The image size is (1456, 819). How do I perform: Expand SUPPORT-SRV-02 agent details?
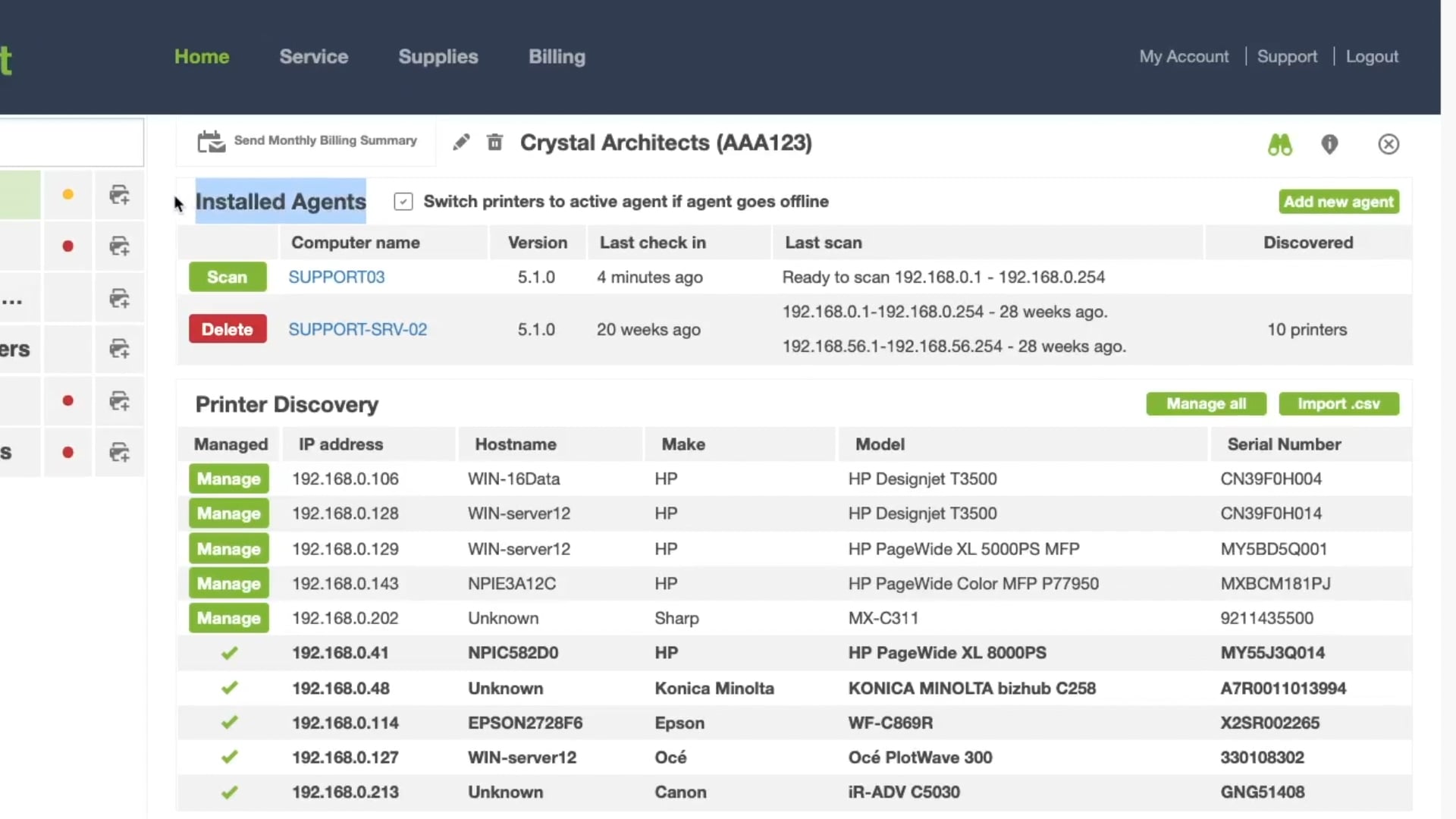pos(358,329)
